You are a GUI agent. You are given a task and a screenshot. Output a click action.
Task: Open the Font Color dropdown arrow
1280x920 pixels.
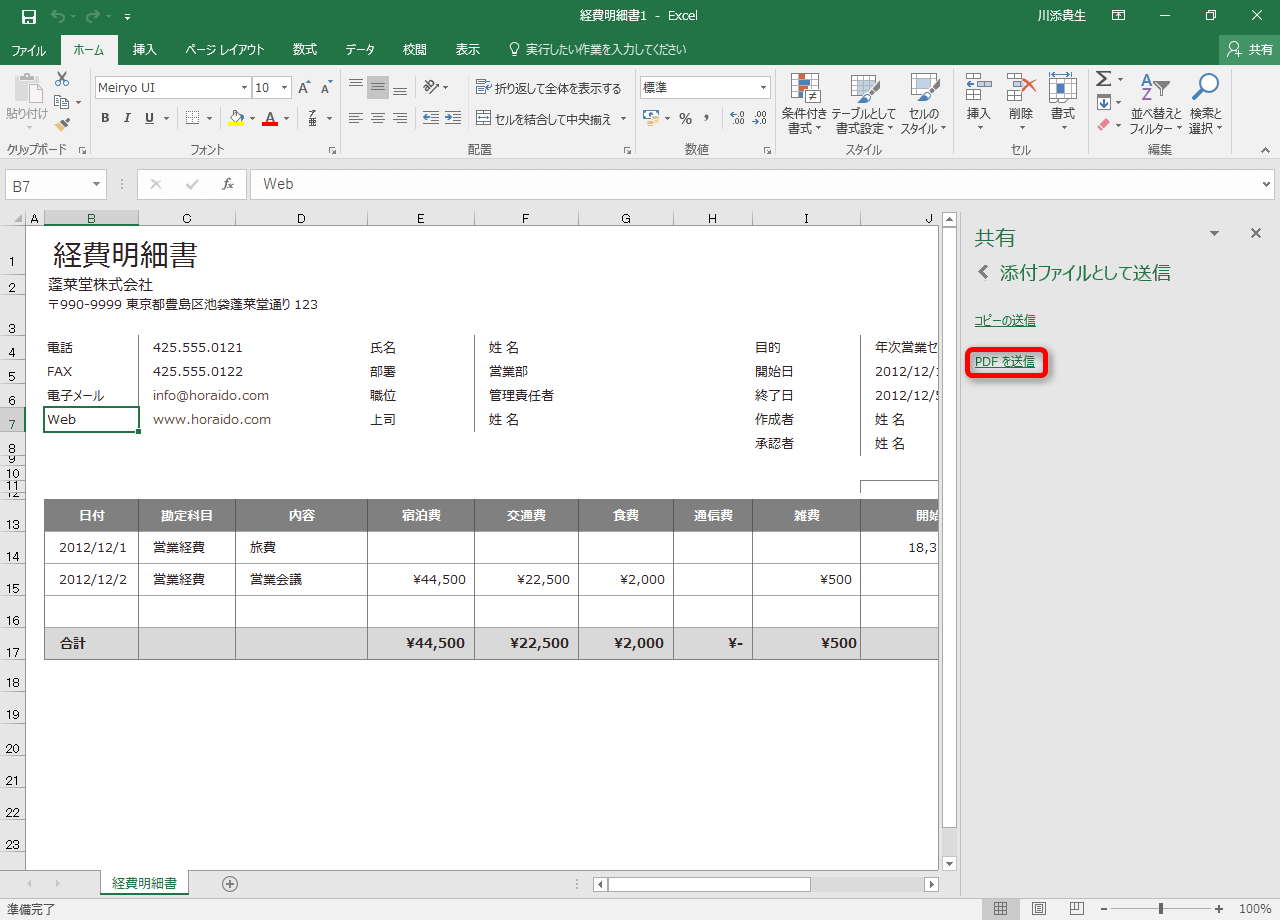click(286, 118)
